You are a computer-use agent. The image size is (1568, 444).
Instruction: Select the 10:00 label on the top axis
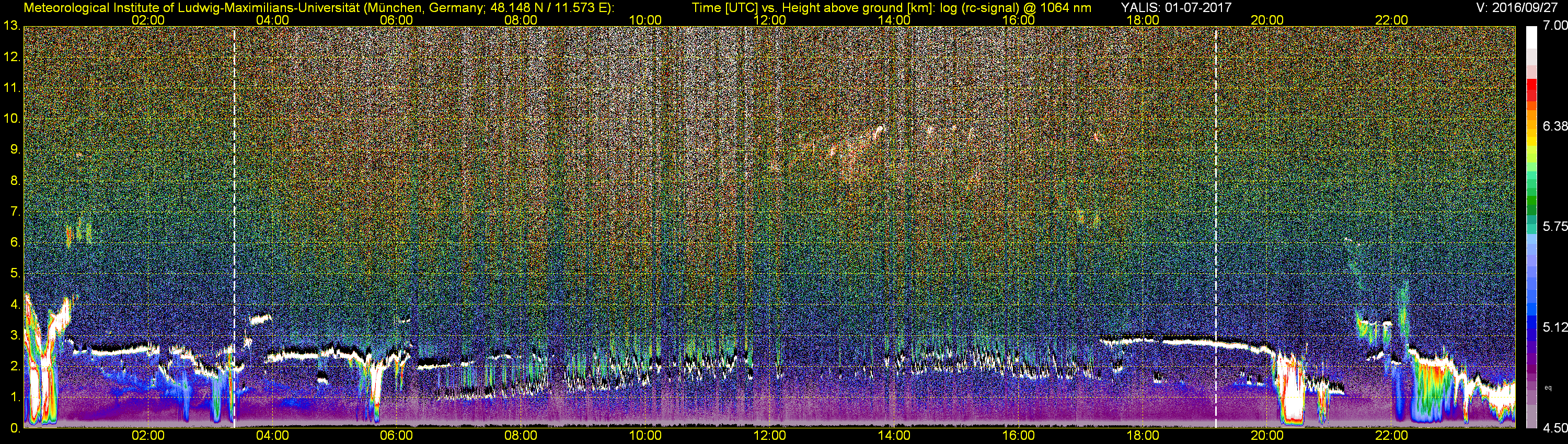click(645, 20)
